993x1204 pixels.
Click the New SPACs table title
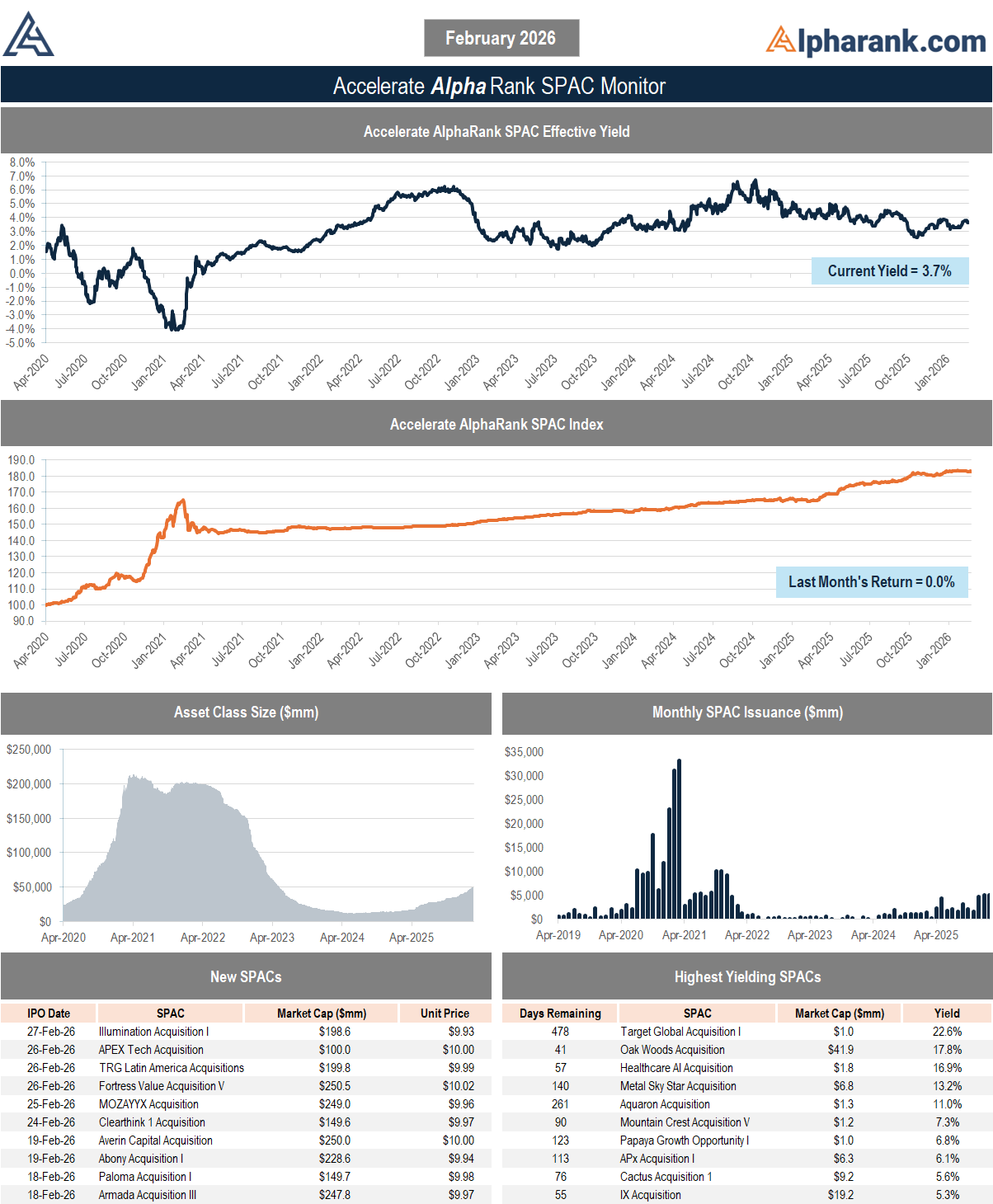click(246, 977)
